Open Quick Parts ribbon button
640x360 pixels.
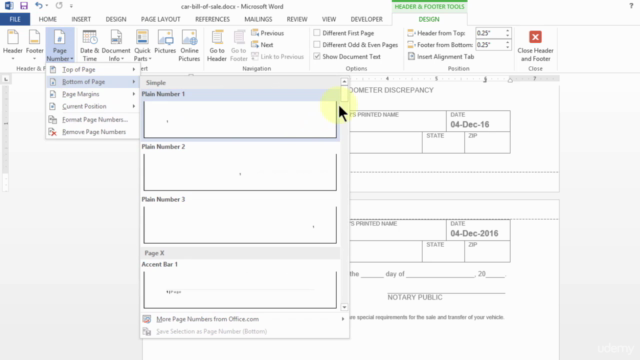(x=142, y=45)
